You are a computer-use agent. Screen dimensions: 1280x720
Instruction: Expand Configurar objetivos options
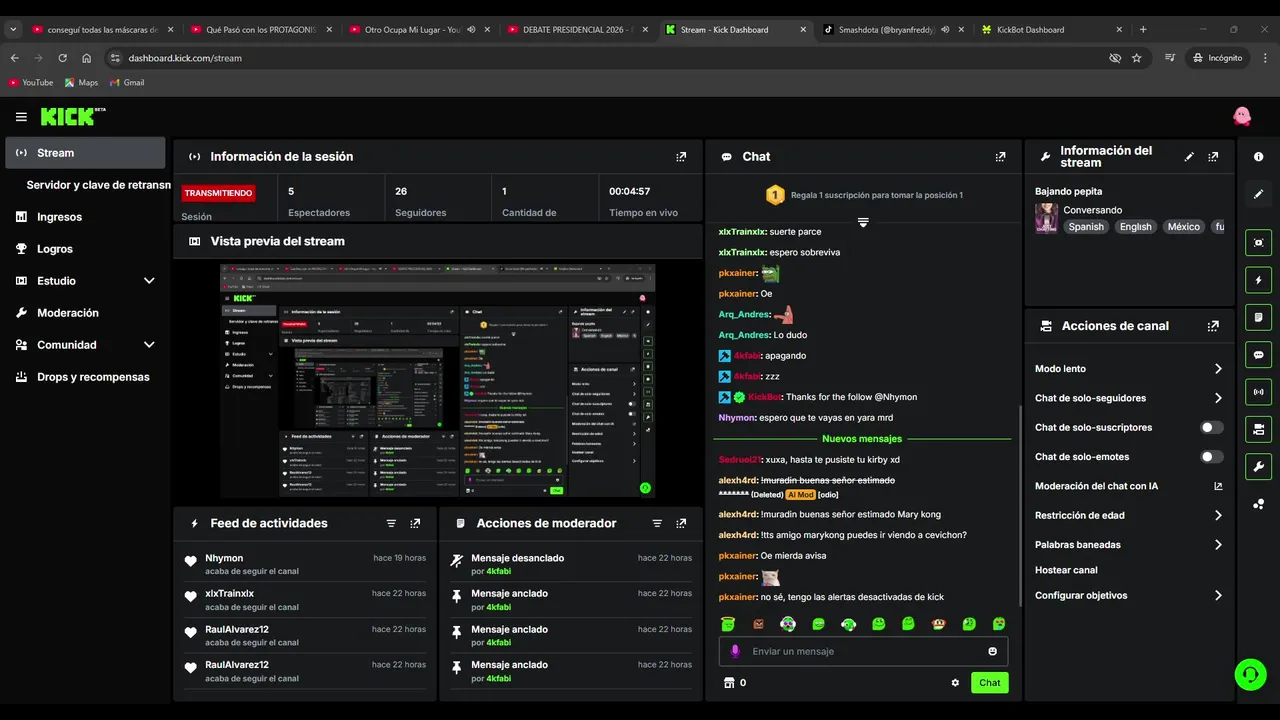point(1218,596)
